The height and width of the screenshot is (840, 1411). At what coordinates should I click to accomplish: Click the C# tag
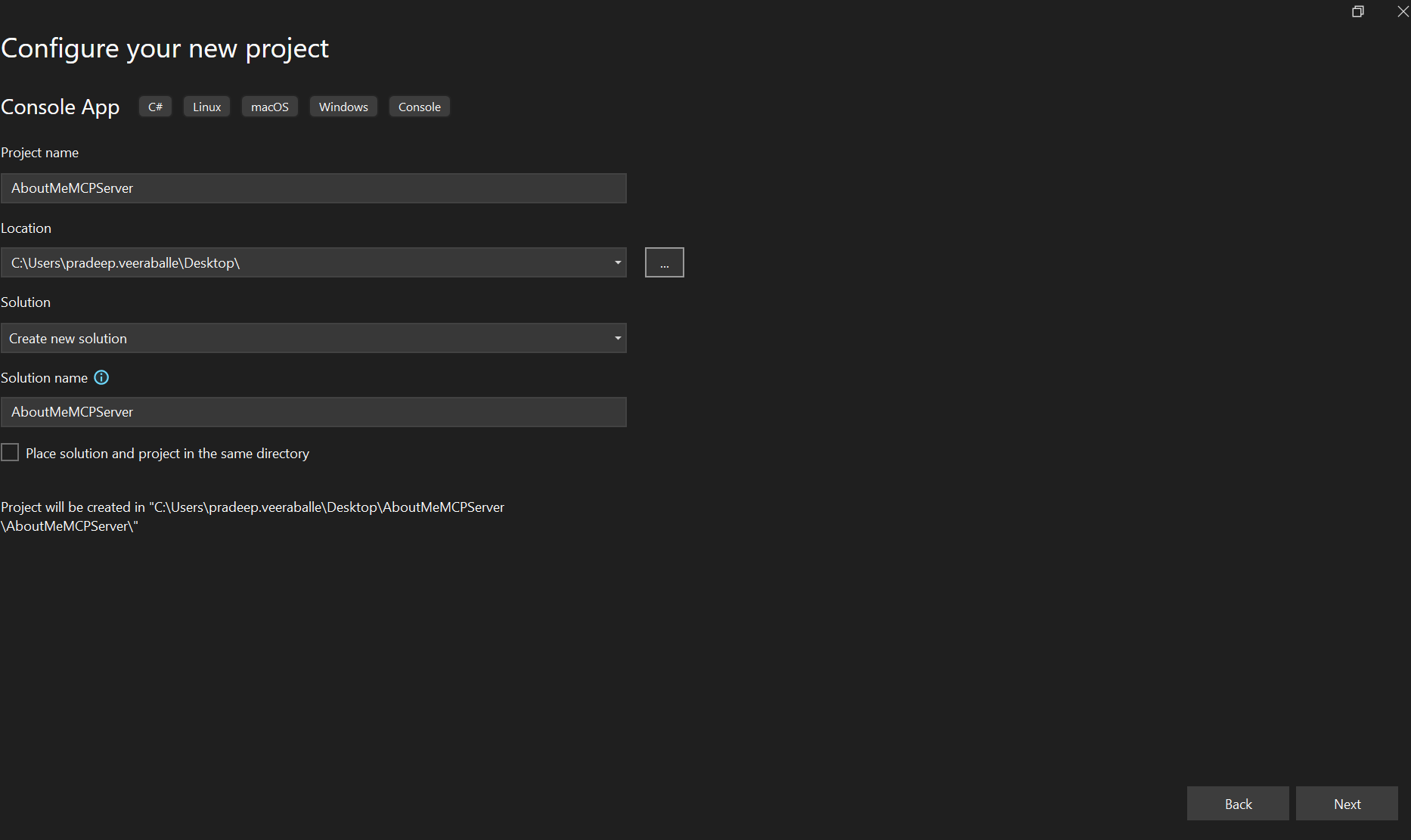tap(155, 107)
